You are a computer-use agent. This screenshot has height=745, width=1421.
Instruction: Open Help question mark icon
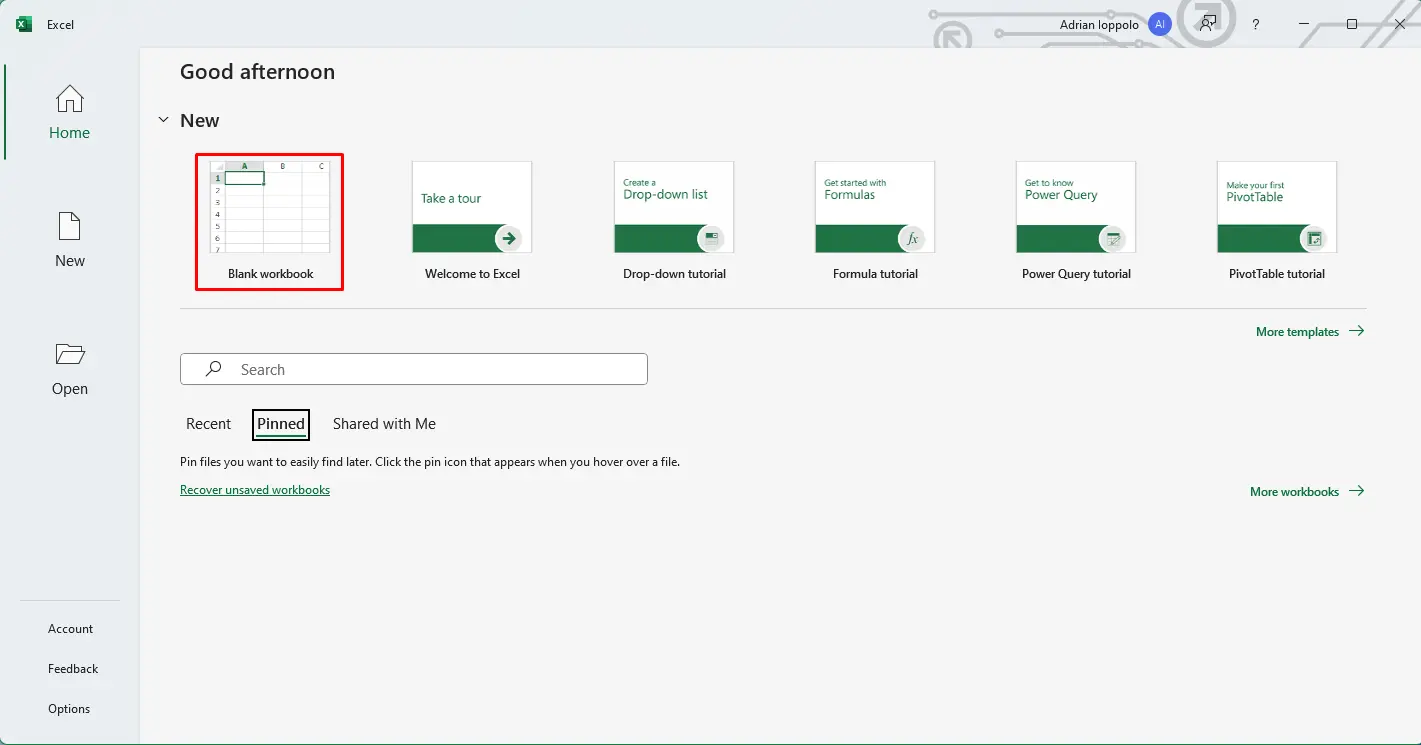tap(1256, 24)
